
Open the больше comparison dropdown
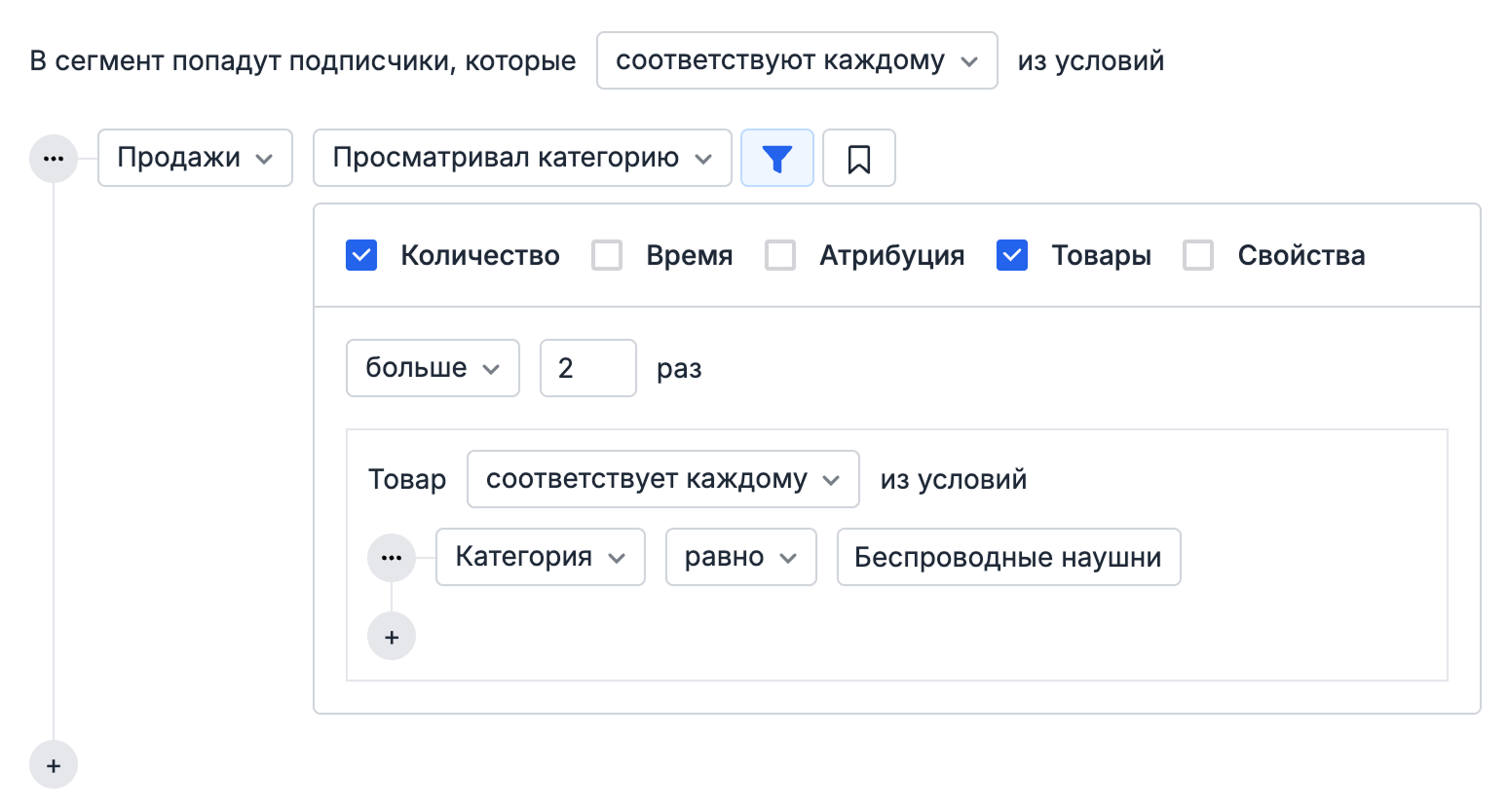pos(433,368)
